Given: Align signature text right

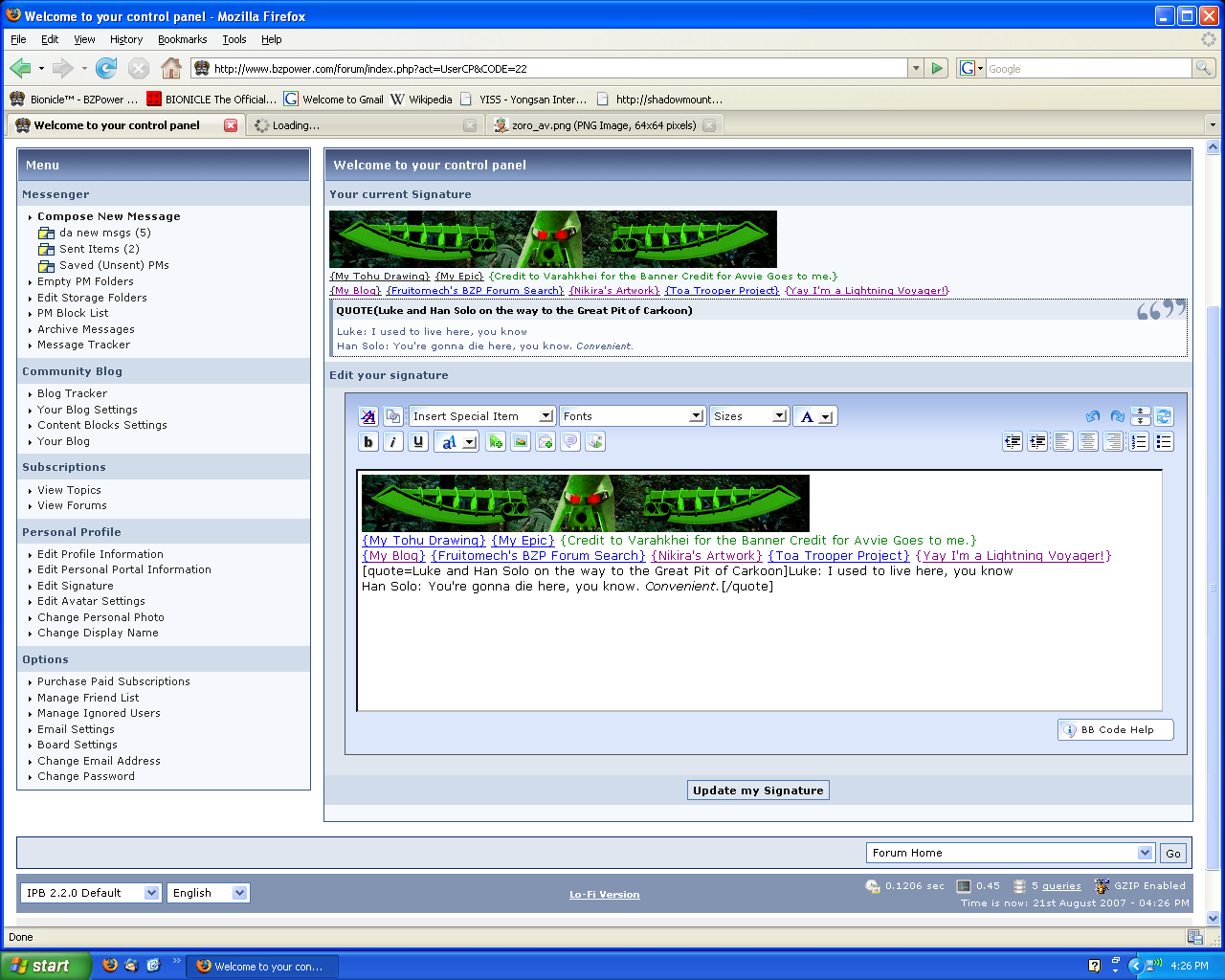Looking at the screenshot, I should [1113, 442].
